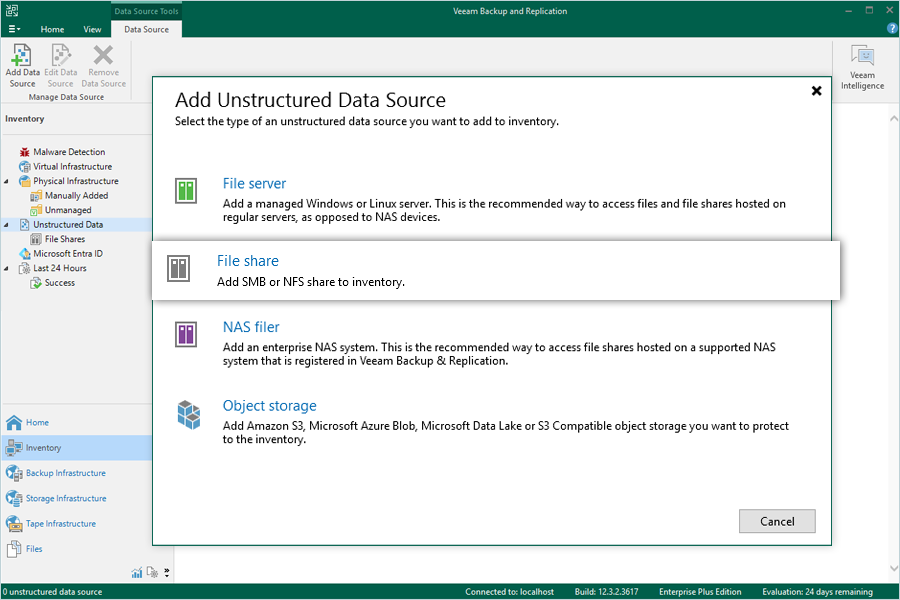900x600 pixels.
Task: Click the Malware Detection bug icon
Action: pos(24,152)
